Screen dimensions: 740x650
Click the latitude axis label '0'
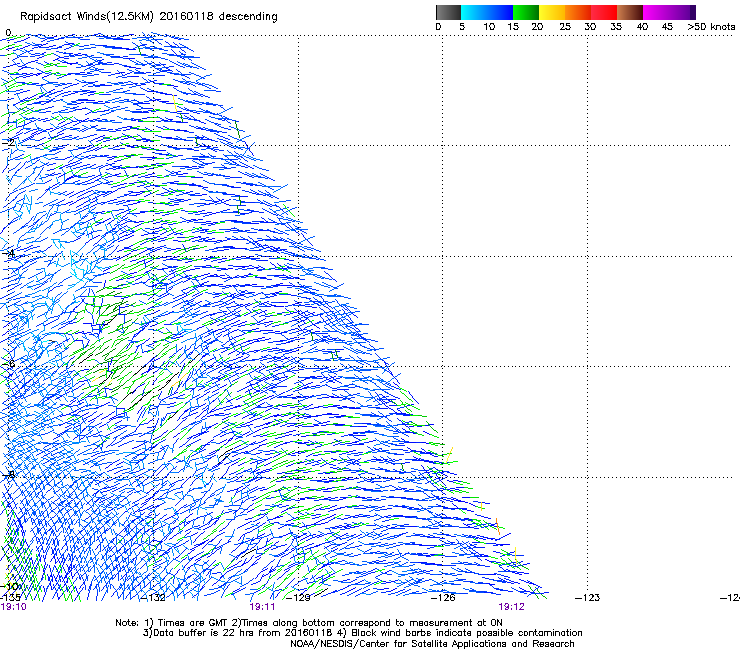(x=8, y=33)
